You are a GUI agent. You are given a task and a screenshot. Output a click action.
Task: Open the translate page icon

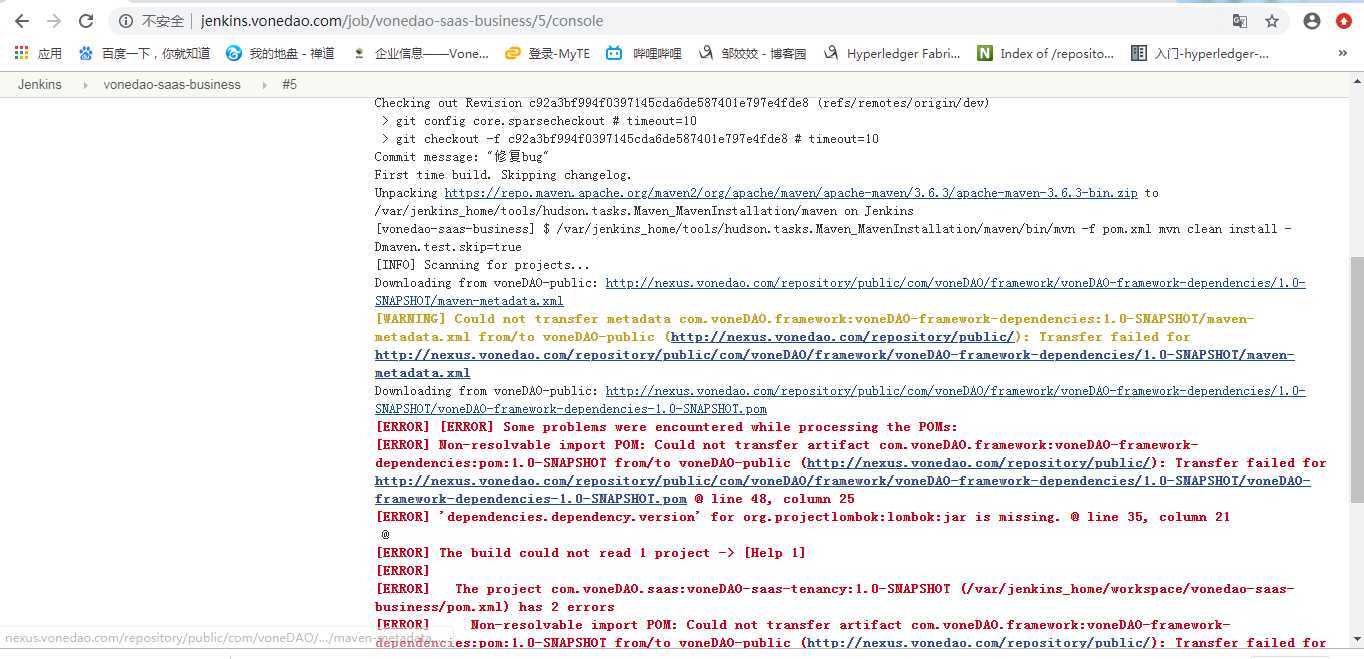[1240, 21]
